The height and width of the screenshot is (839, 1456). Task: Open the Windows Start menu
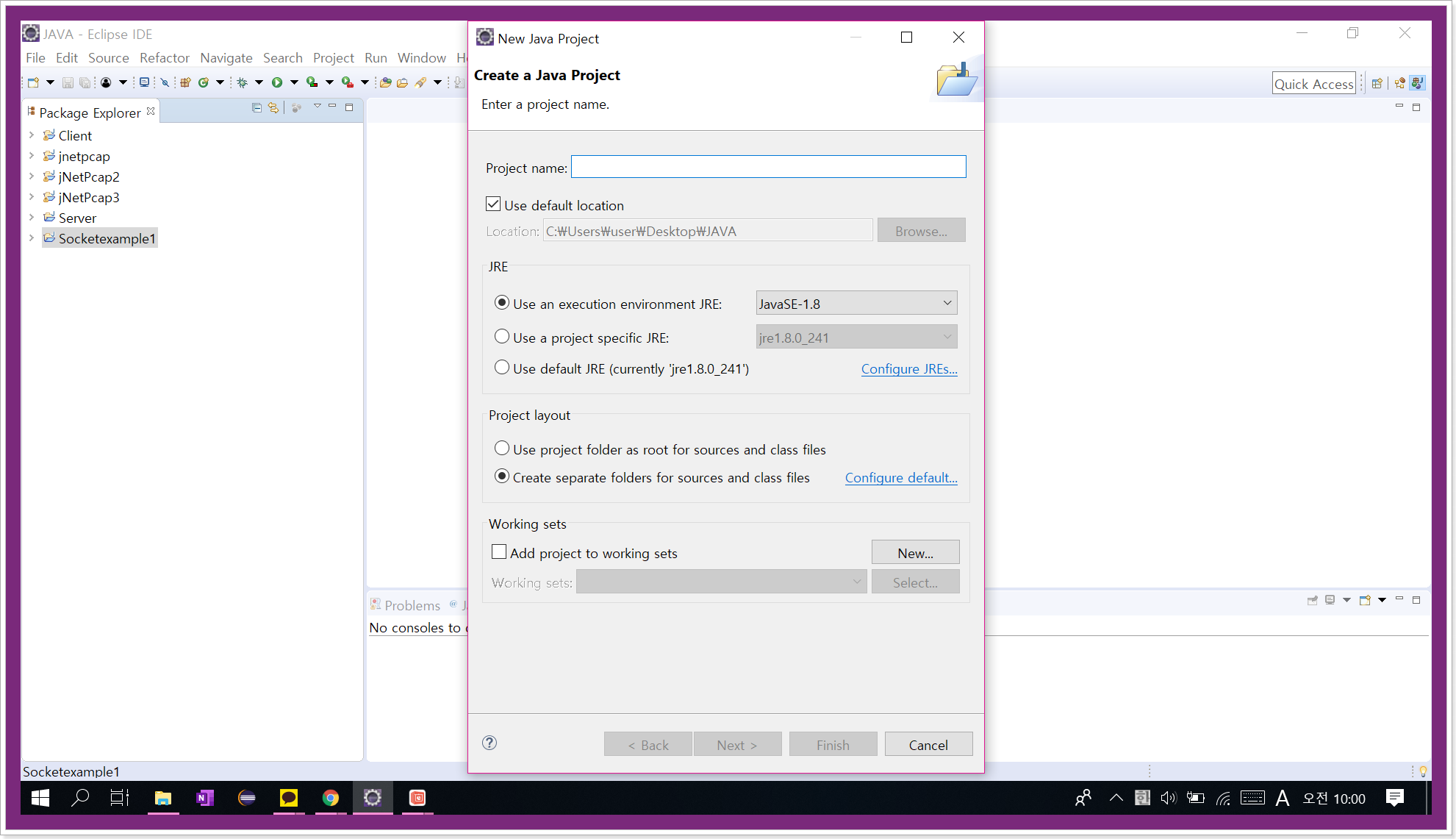point(40,798)
